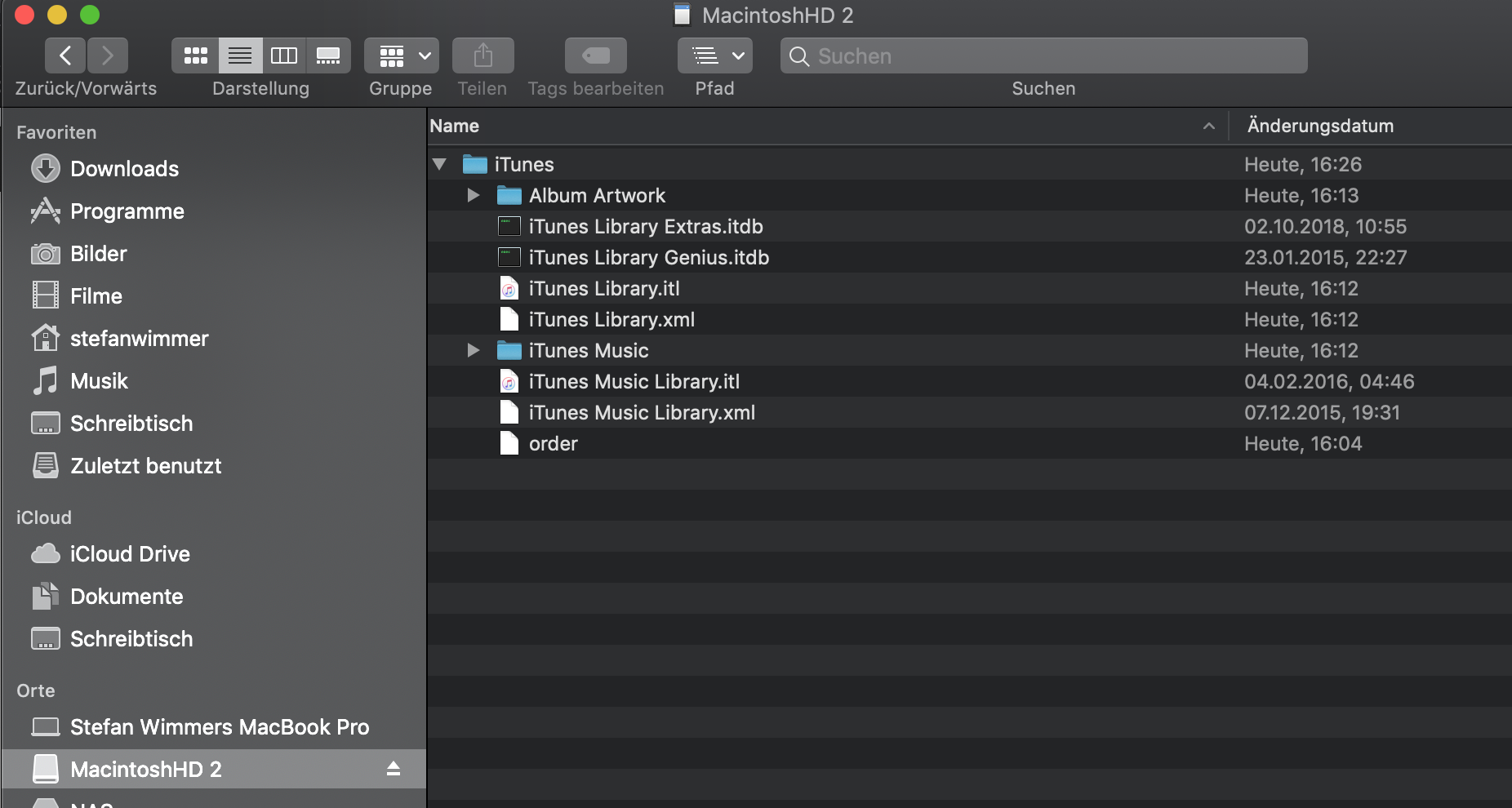Click the date 04.02.2016, 04:46

point(1329,381)
